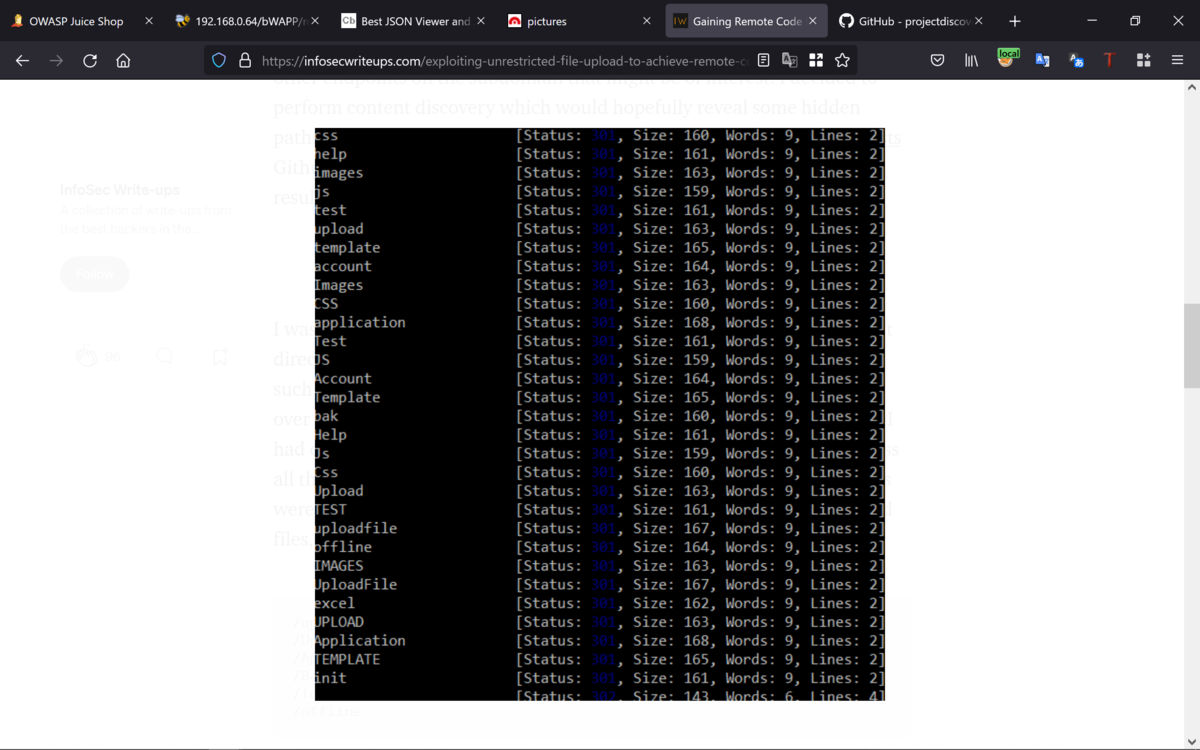Click the uppercase "TEMPLATE" entry
The image size is (1200, 750).
pos(347,659)
